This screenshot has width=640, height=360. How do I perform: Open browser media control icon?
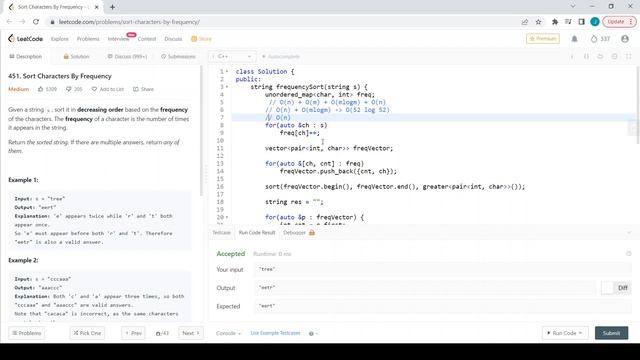pos(568,22)
